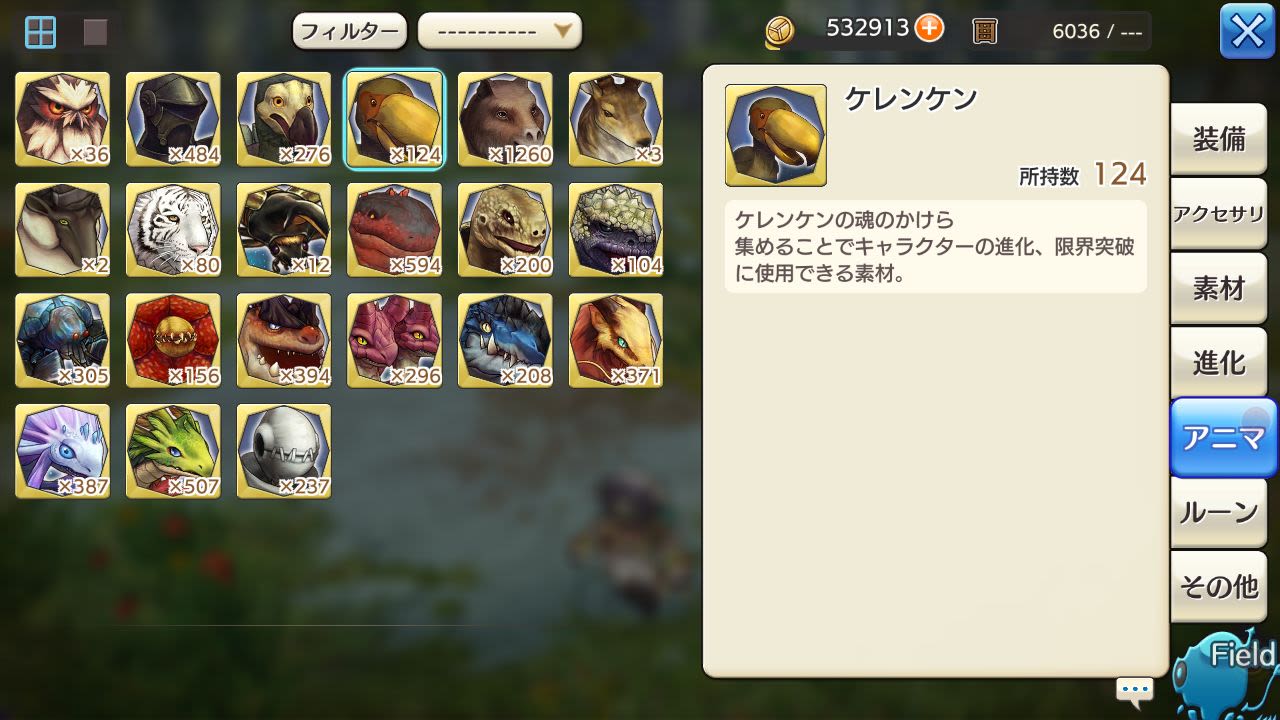
Task: Go to the その他 others tab
Action: (1219, 586)
